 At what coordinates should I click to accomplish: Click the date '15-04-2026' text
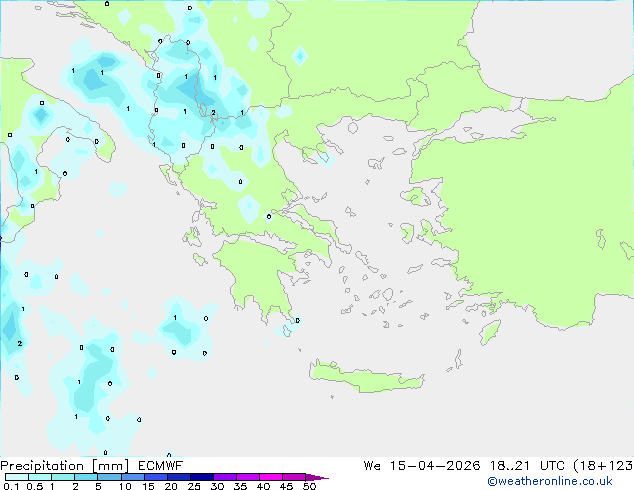435,466
